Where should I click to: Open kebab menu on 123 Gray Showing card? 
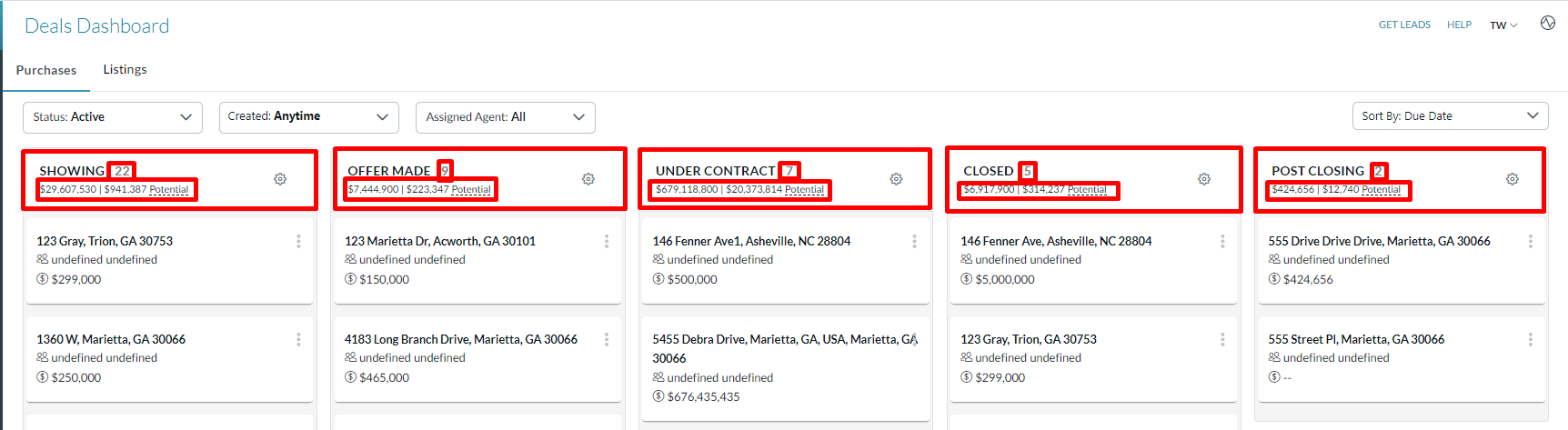298,241
